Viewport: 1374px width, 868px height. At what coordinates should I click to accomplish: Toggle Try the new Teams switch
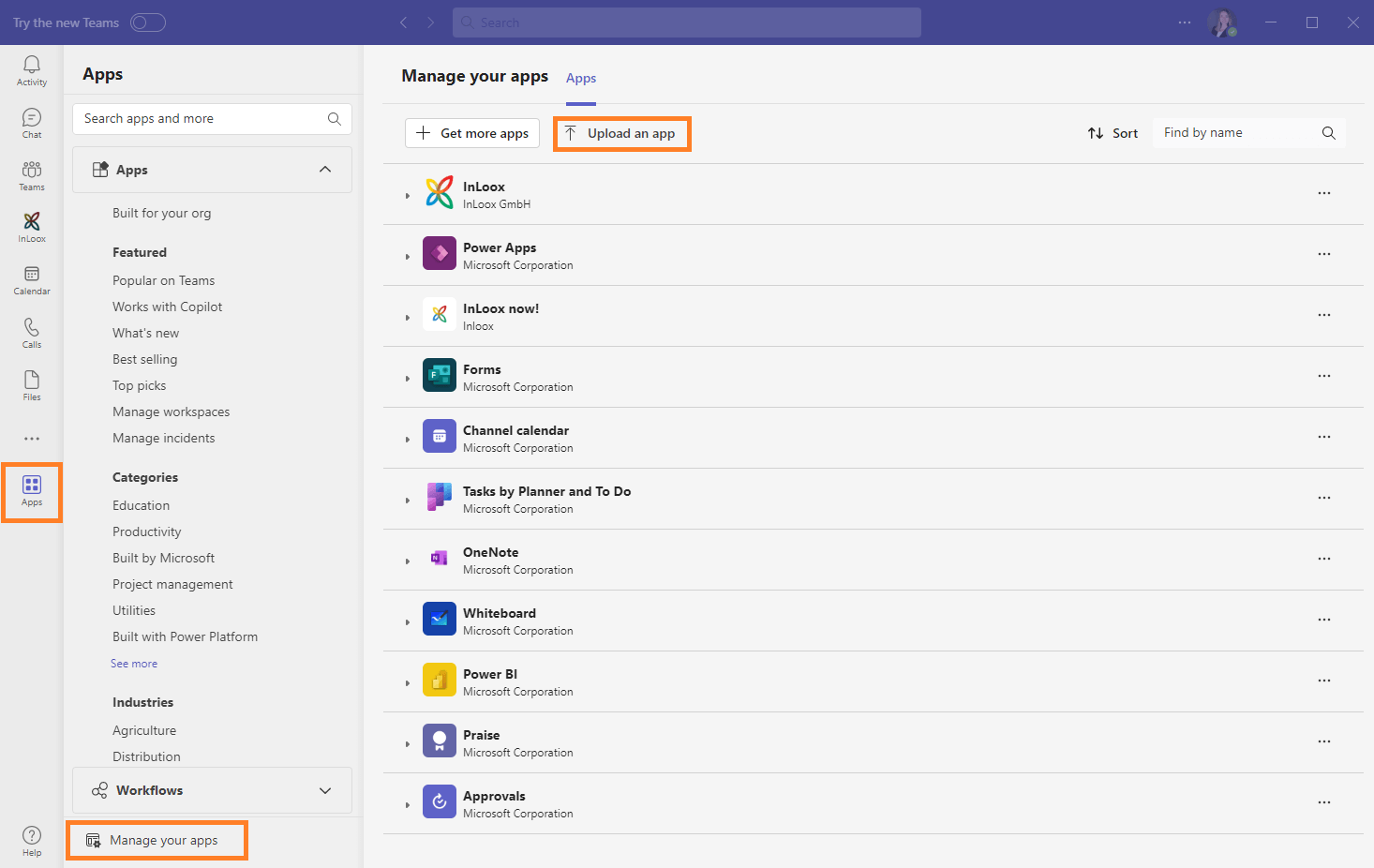(148, 22)
